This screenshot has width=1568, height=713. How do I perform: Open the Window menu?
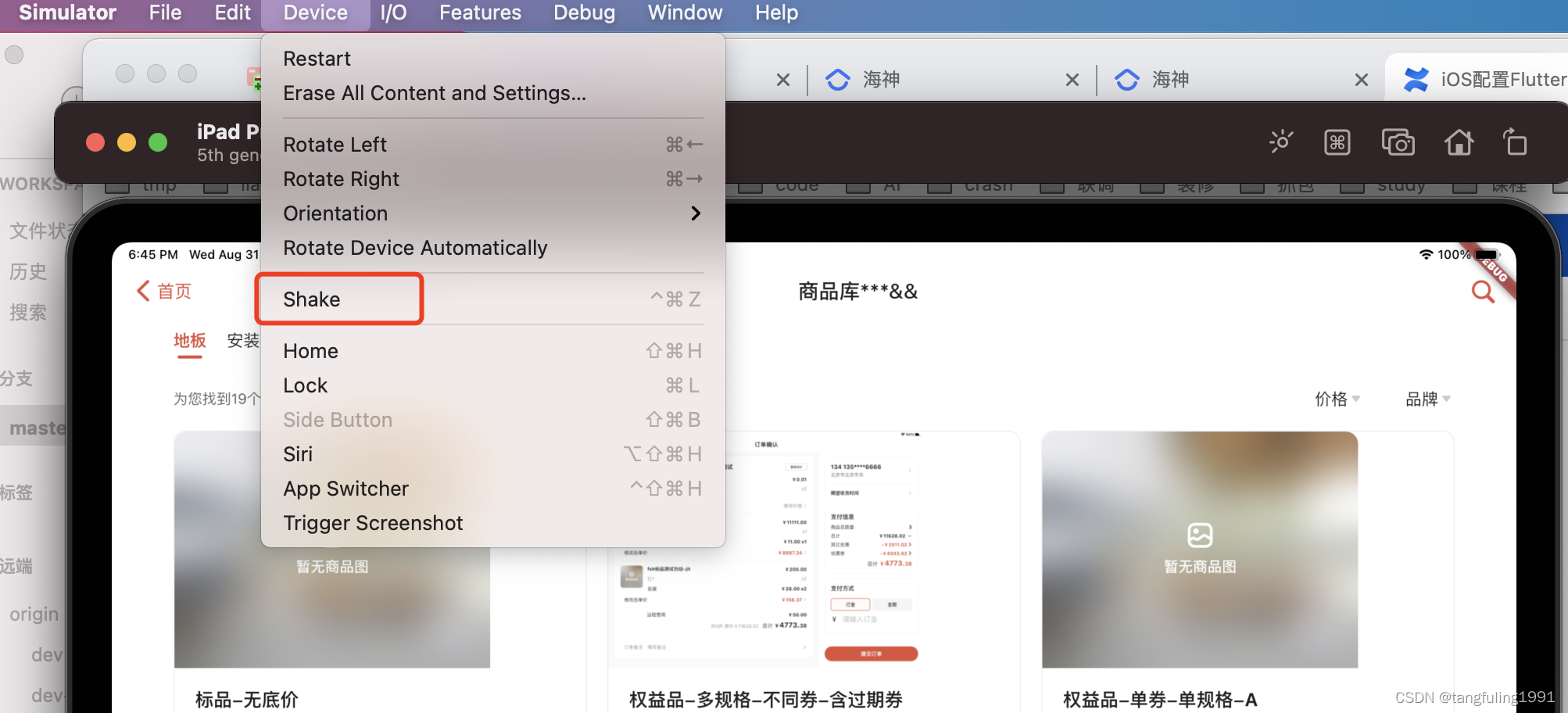coord(685,13)
